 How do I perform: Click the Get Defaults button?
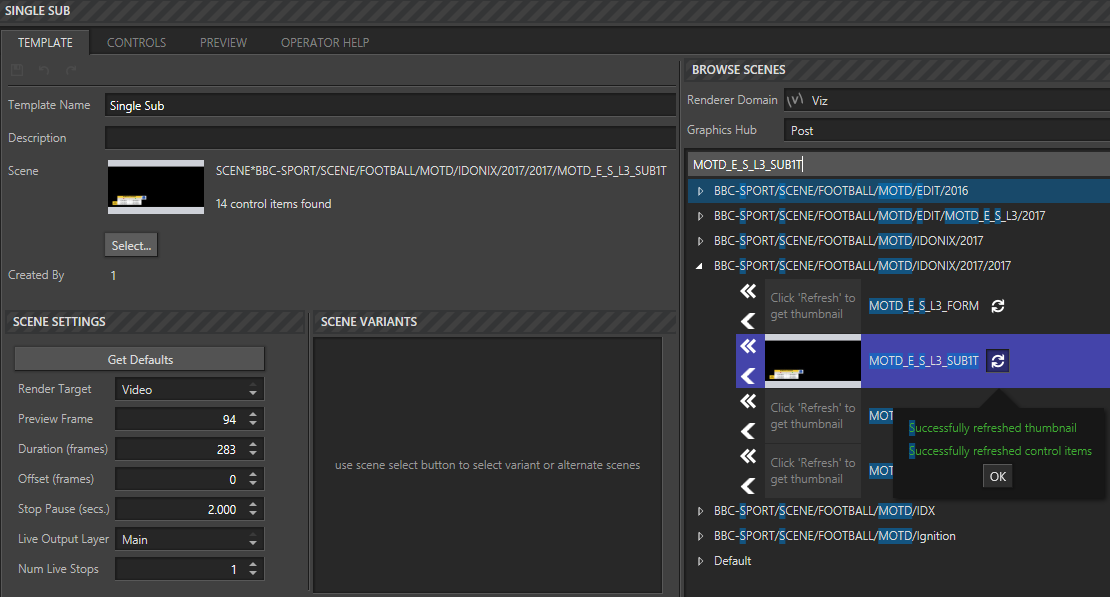(x=139, y=359)
